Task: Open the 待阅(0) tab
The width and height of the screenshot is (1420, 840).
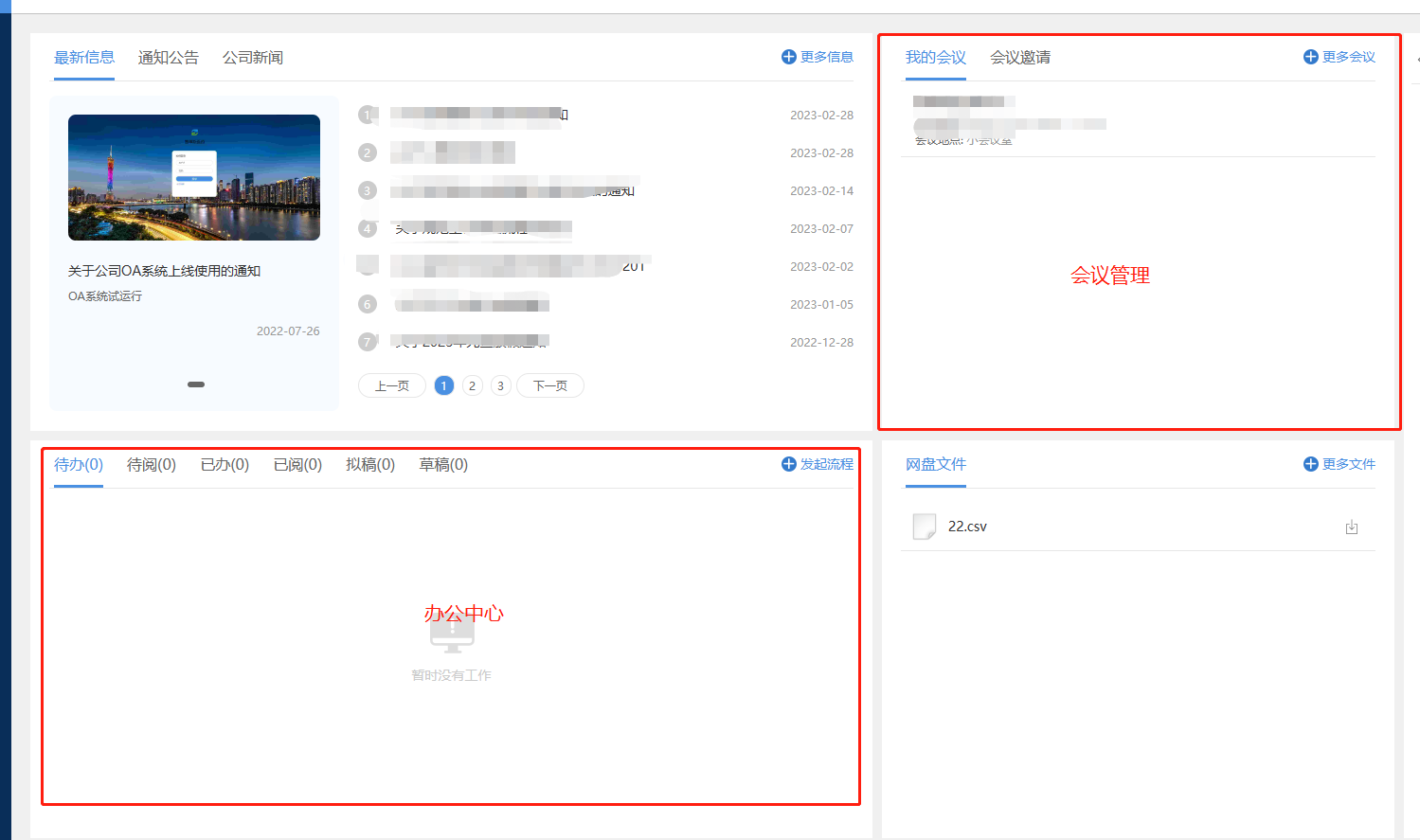Action: click(x=152, y=465)
